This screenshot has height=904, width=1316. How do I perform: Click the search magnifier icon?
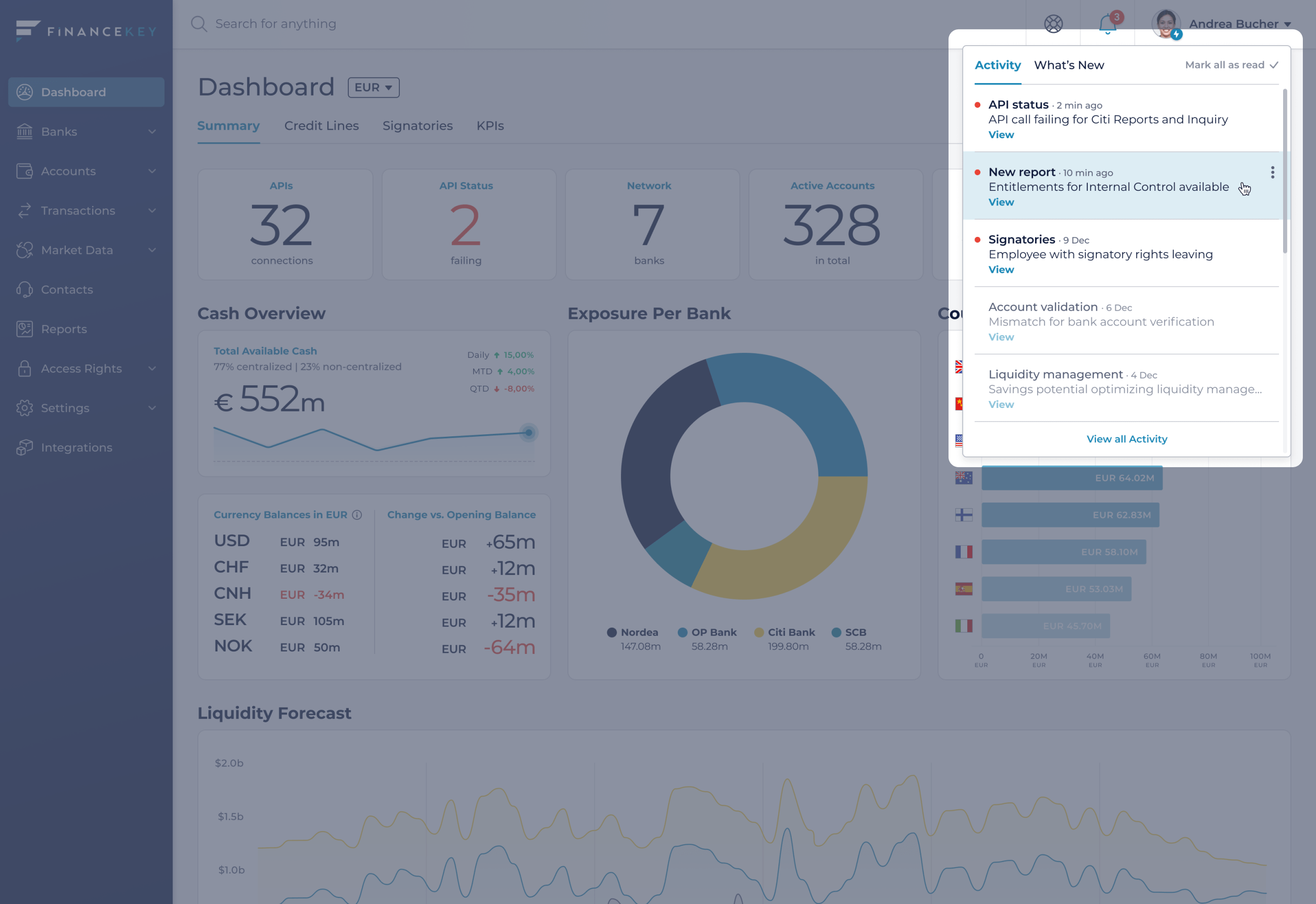pyautogui.click(x=199, y=24)
